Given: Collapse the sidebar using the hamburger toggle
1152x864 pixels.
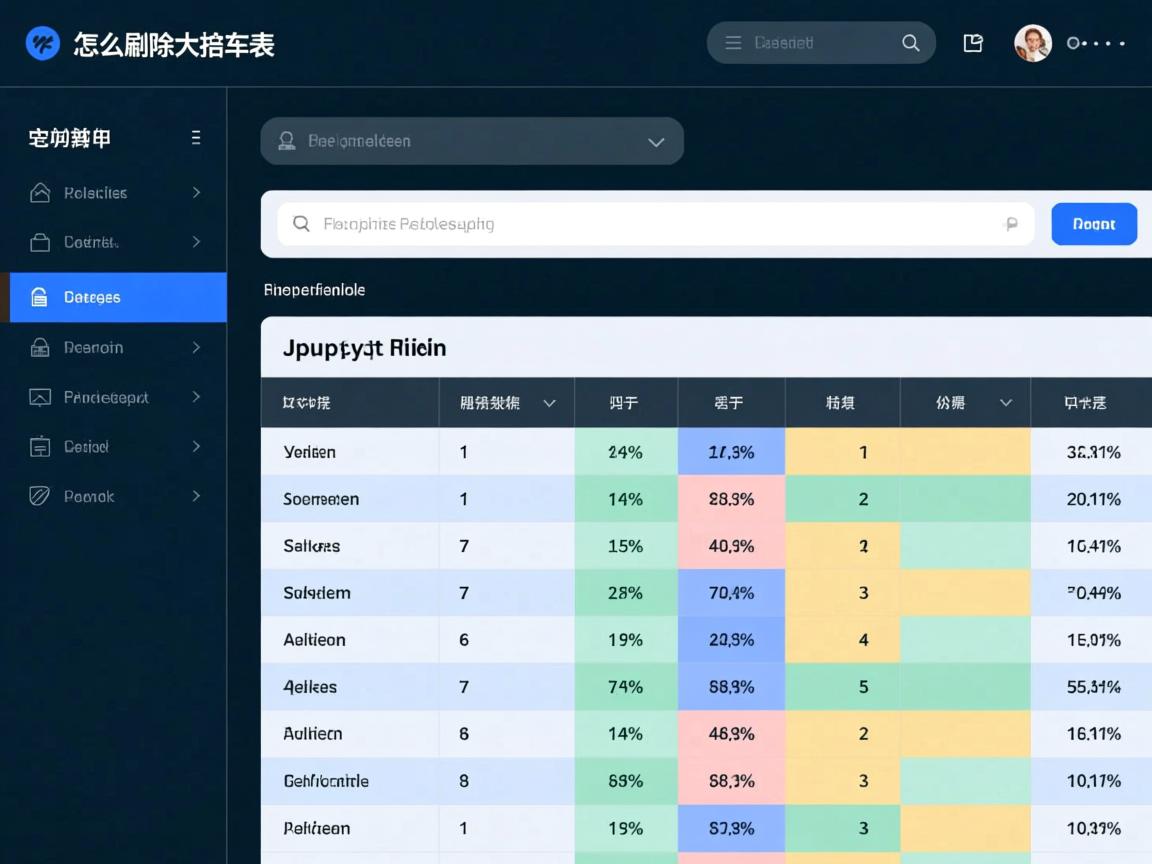Looking at the screenshot, I should tap(196, 138).
